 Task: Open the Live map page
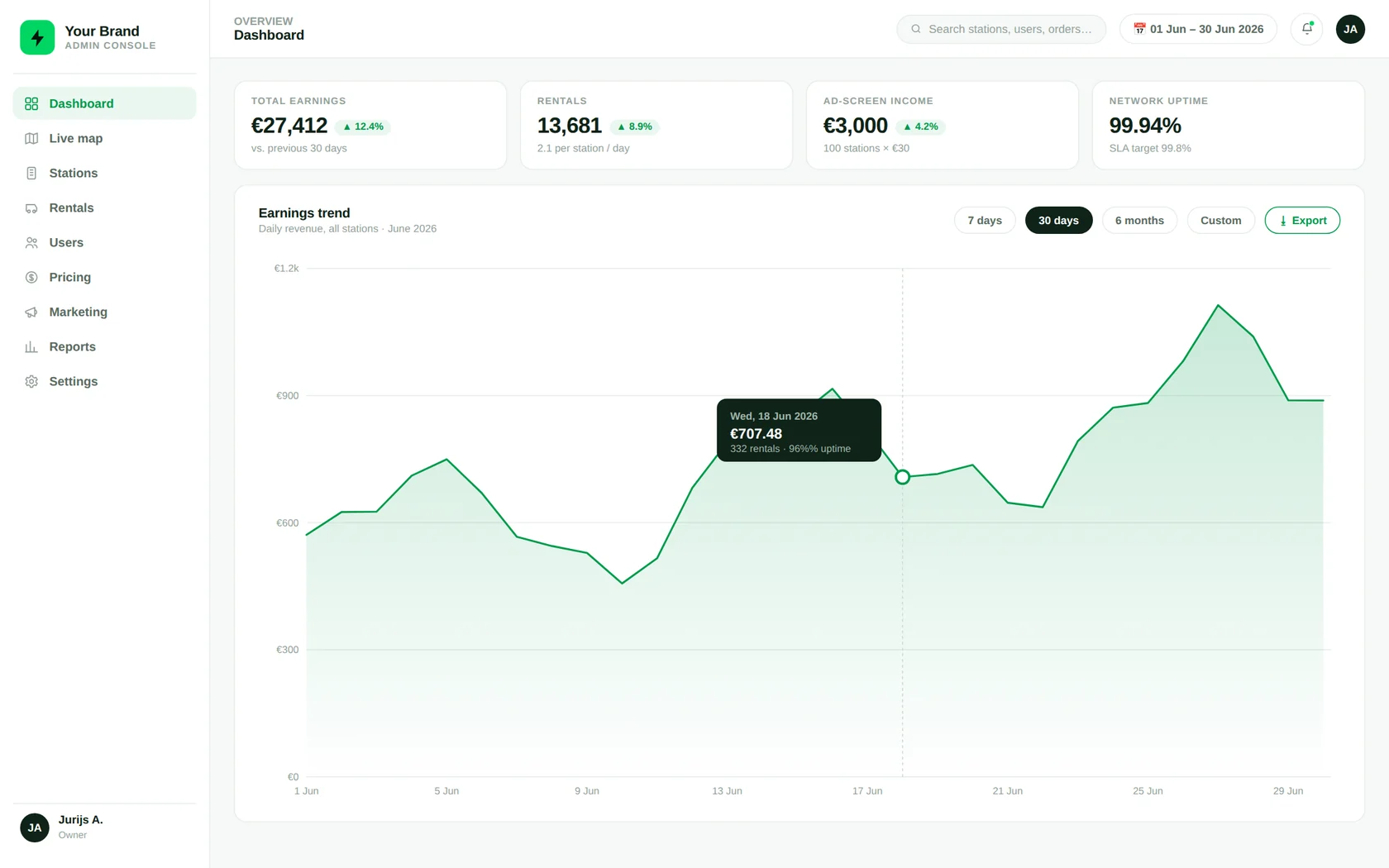pyautogui.click(x=104, y=138)
